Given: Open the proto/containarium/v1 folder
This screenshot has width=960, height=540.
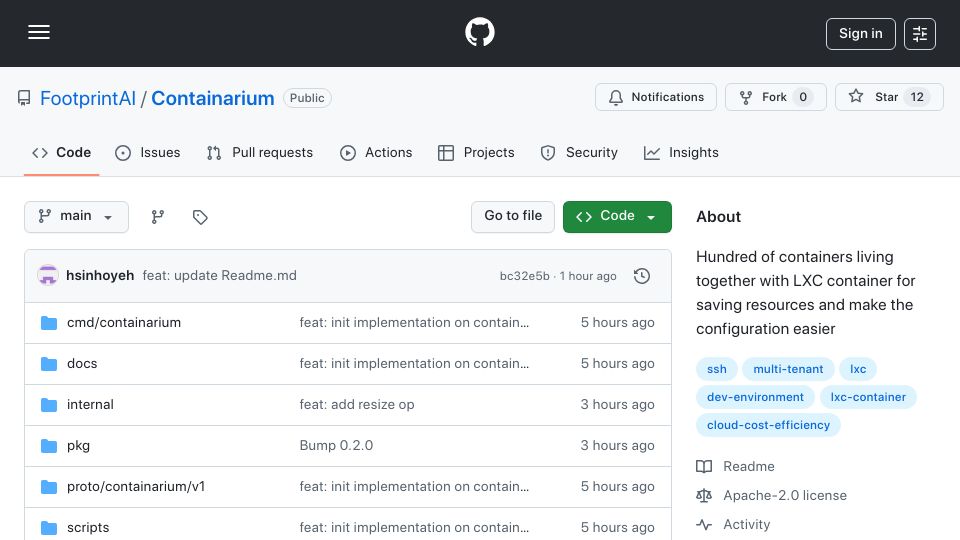Looking at the screenshot, I should pyautogui.click(x=136, y=487).
